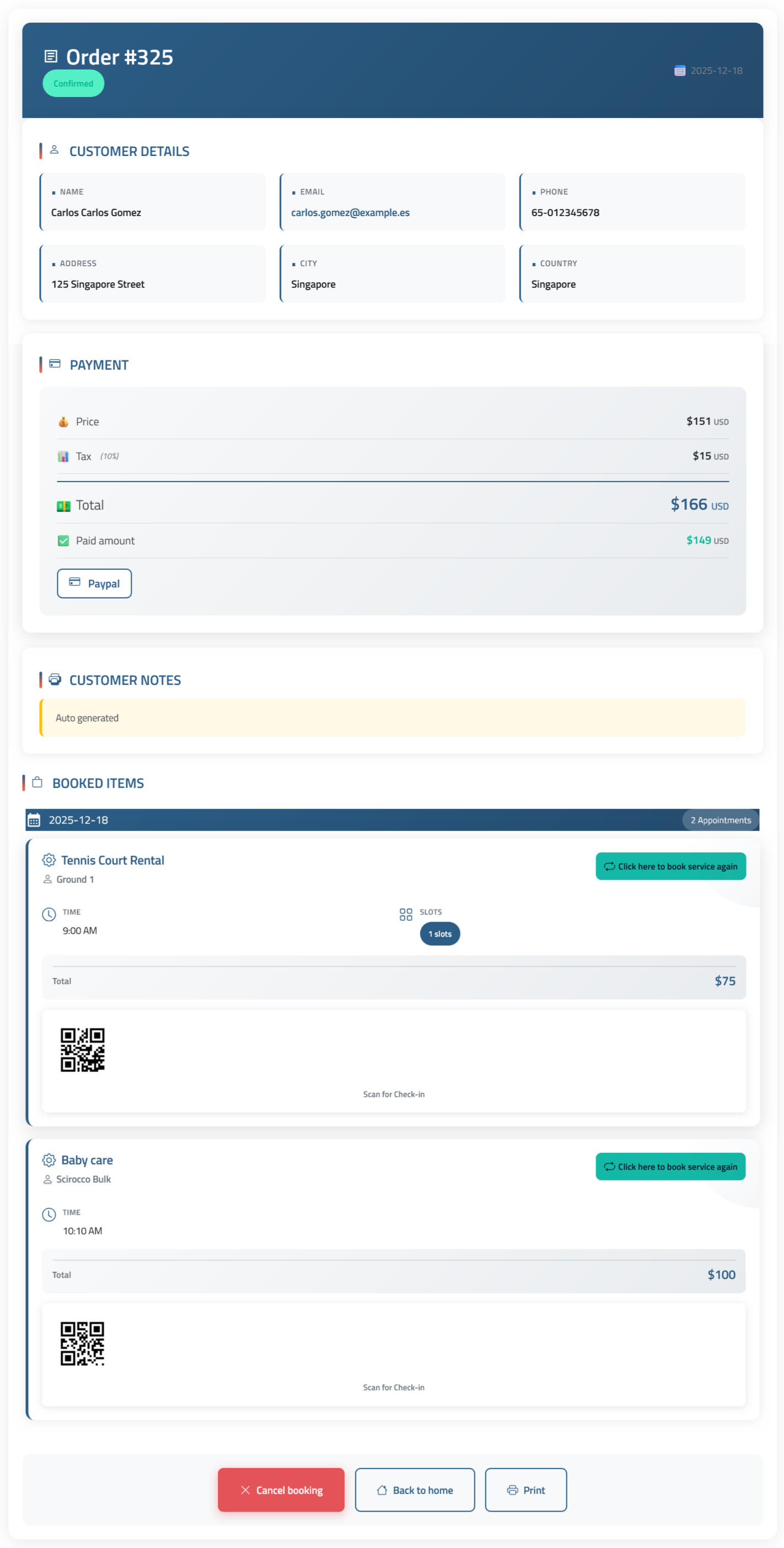
Task: Click the Confirmed status badge
Action: [x=73, y=84]
